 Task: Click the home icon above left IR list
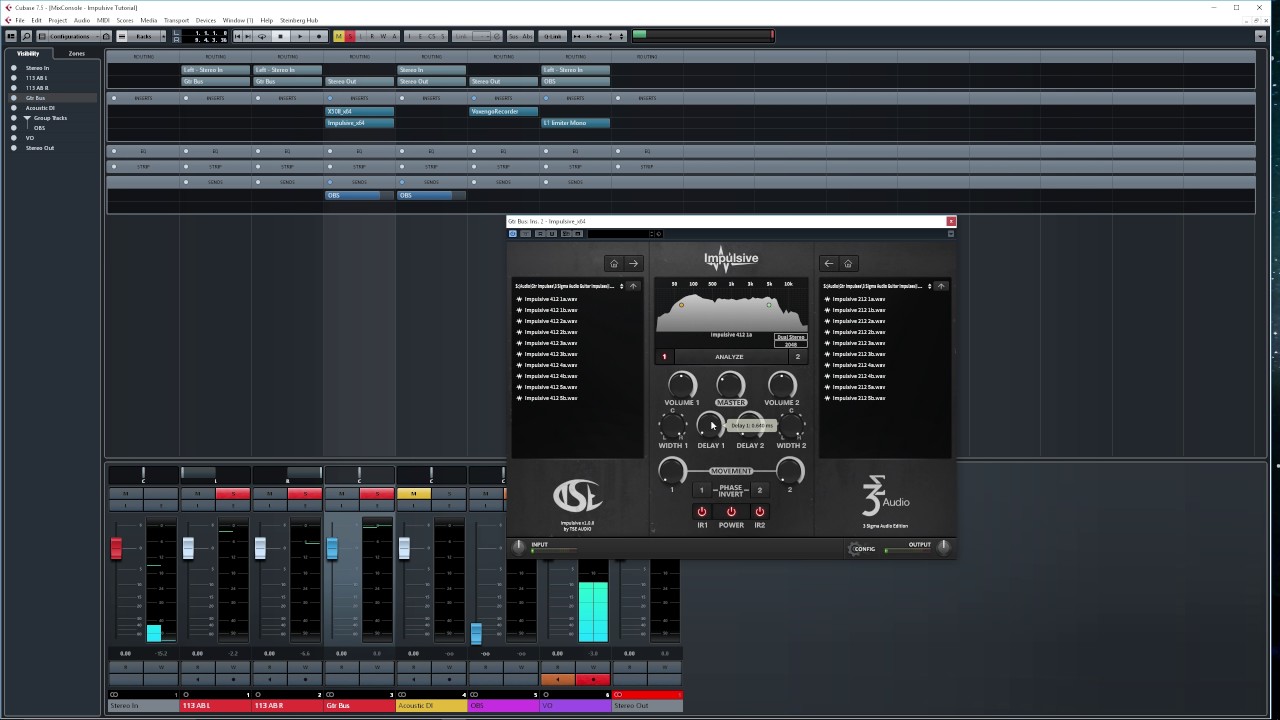tap(614, 263)
